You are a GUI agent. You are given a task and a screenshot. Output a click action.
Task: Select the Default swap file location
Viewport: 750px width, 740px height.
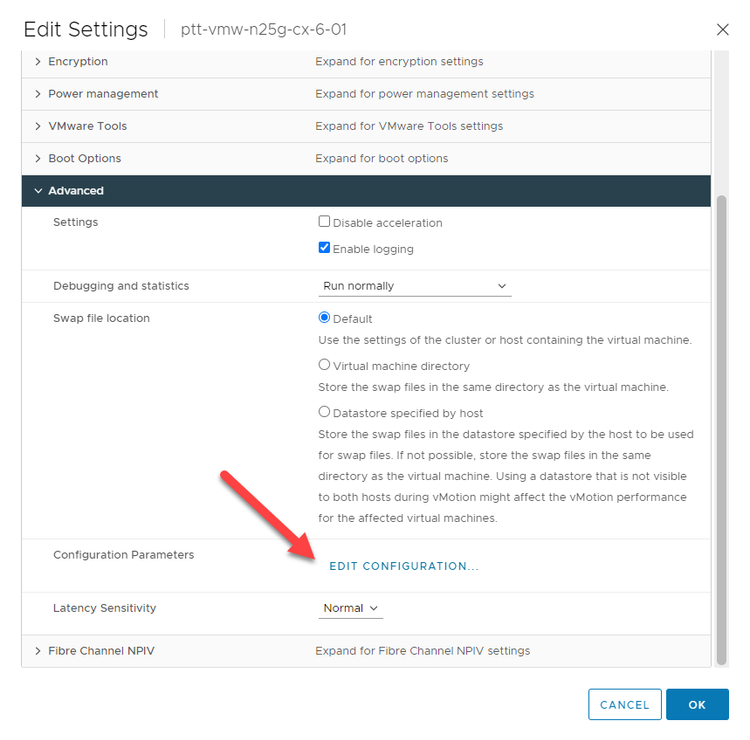324,318
